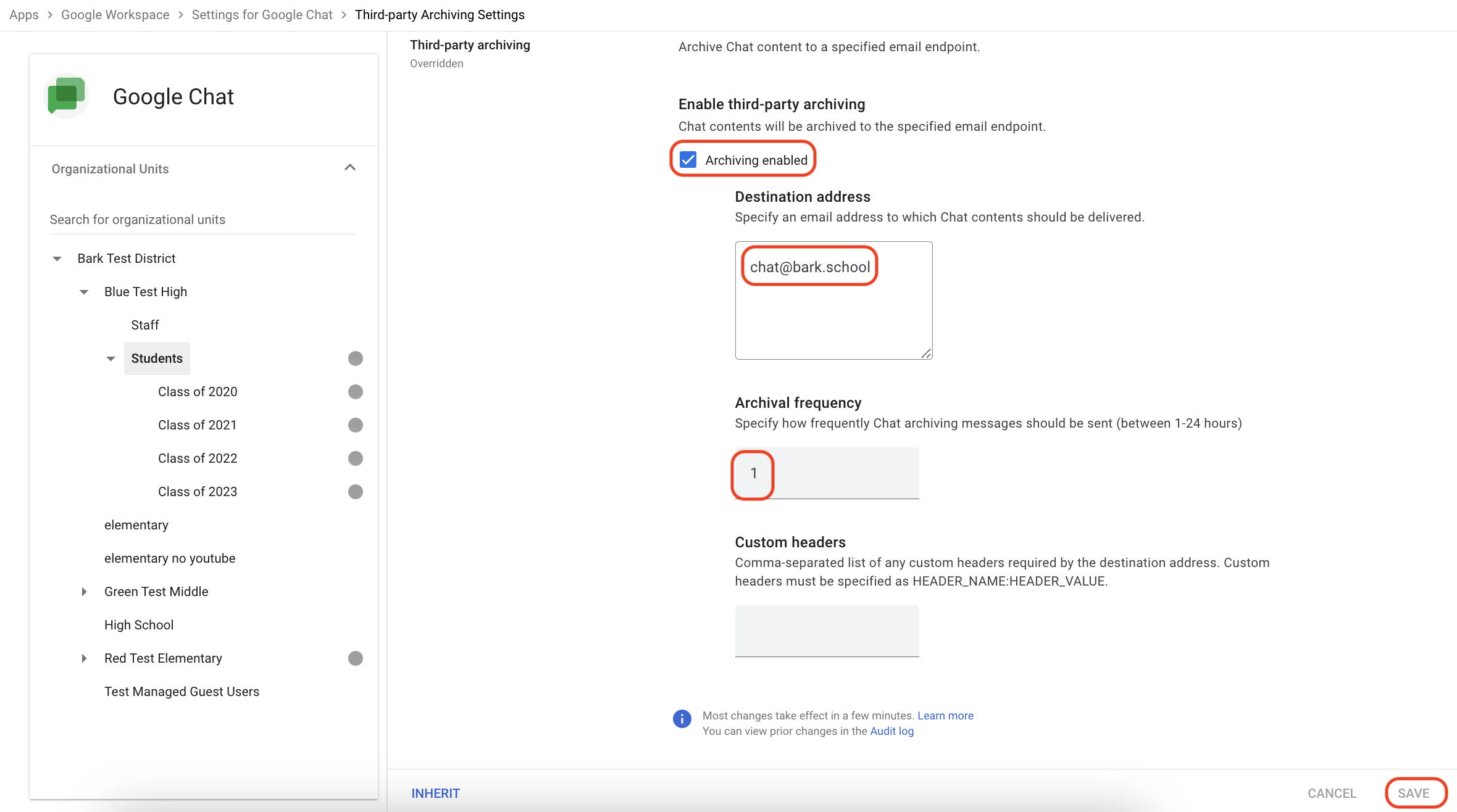Select the Students organizational unit
Viewport: 1457px width, 812px height.
coord(157,358)
